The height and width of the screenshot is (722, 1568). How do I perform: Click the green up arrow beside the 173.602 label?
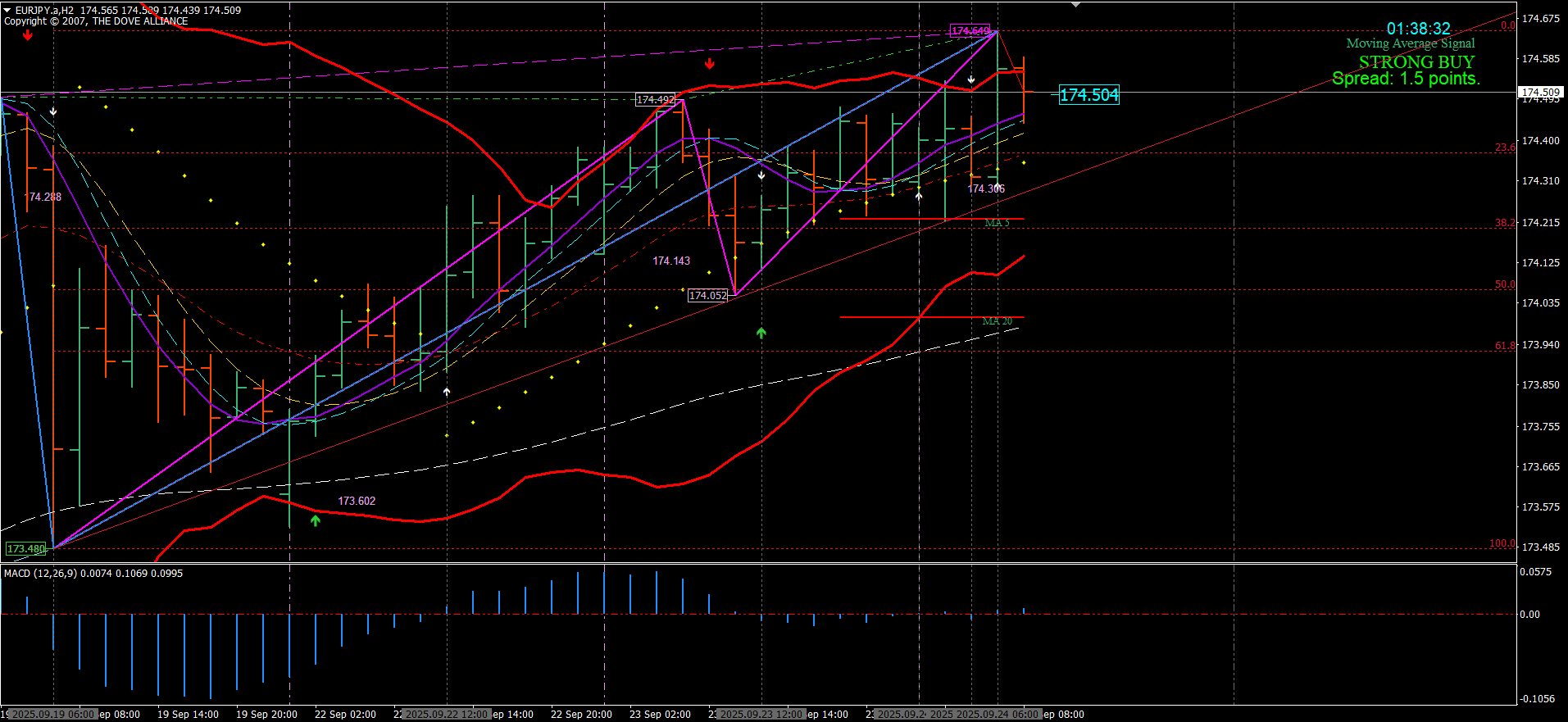(316, 520)
